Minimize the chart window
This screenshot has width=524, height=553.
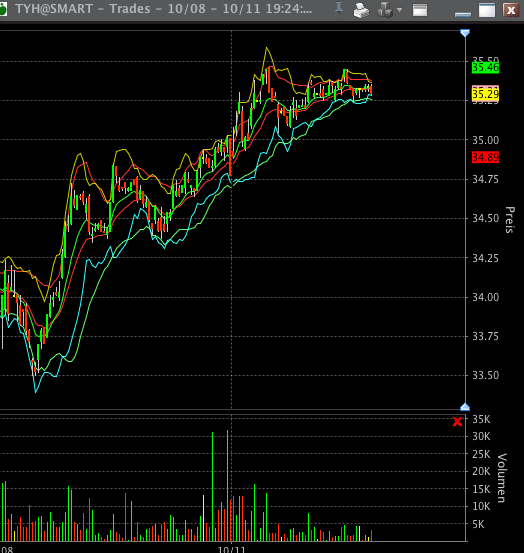[x=463, y=14]
